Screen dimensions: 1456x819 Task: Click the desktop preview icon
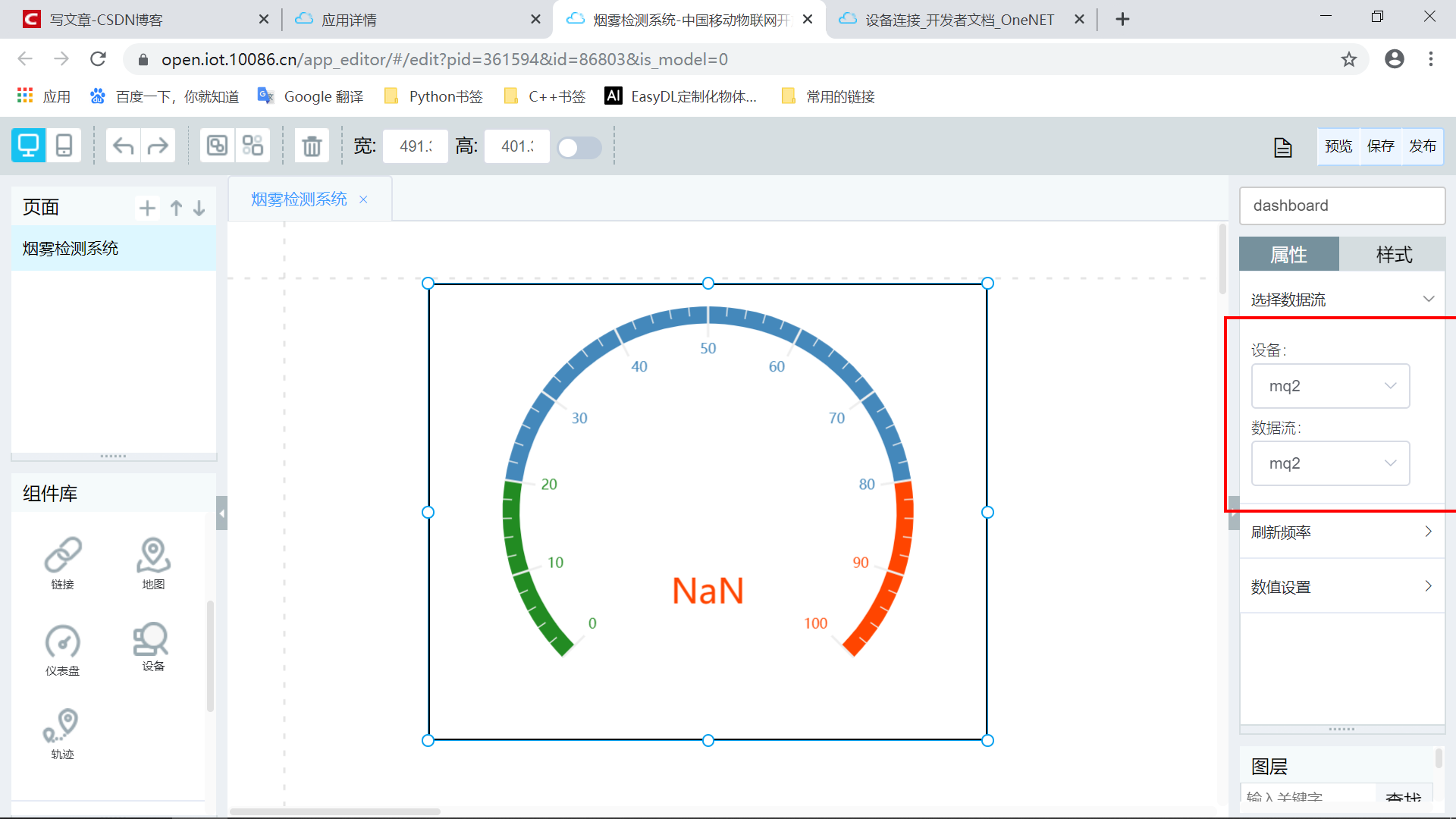[28, 146]
